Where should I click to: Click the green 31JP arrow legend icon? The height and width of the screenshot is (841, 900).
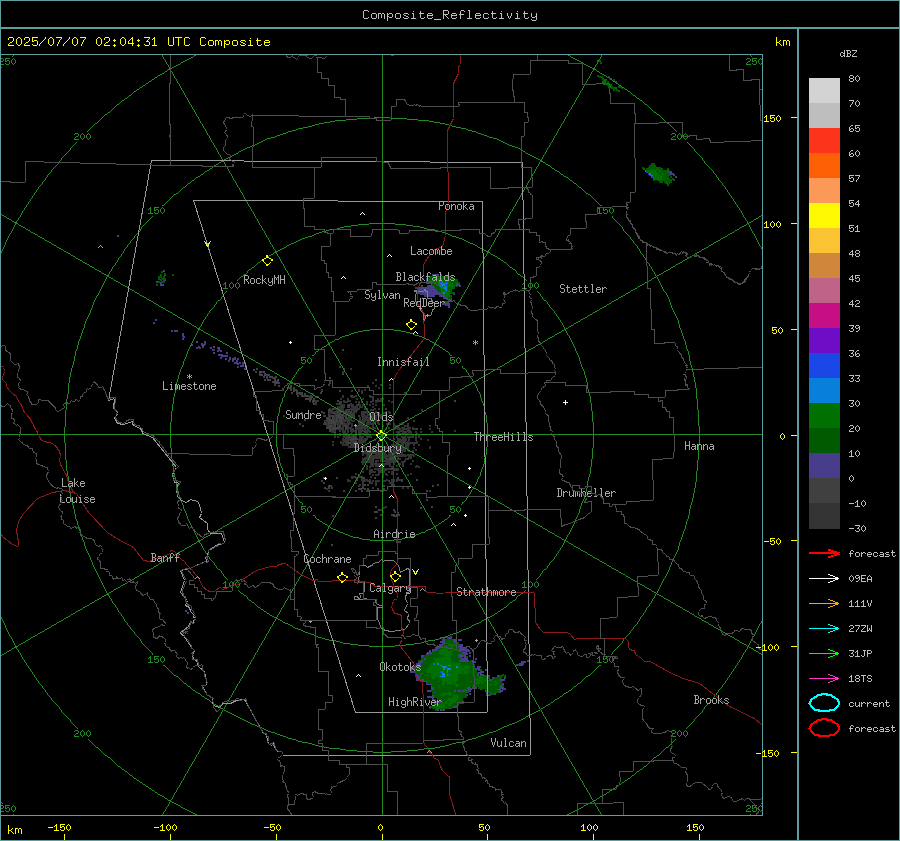(824, 653)
